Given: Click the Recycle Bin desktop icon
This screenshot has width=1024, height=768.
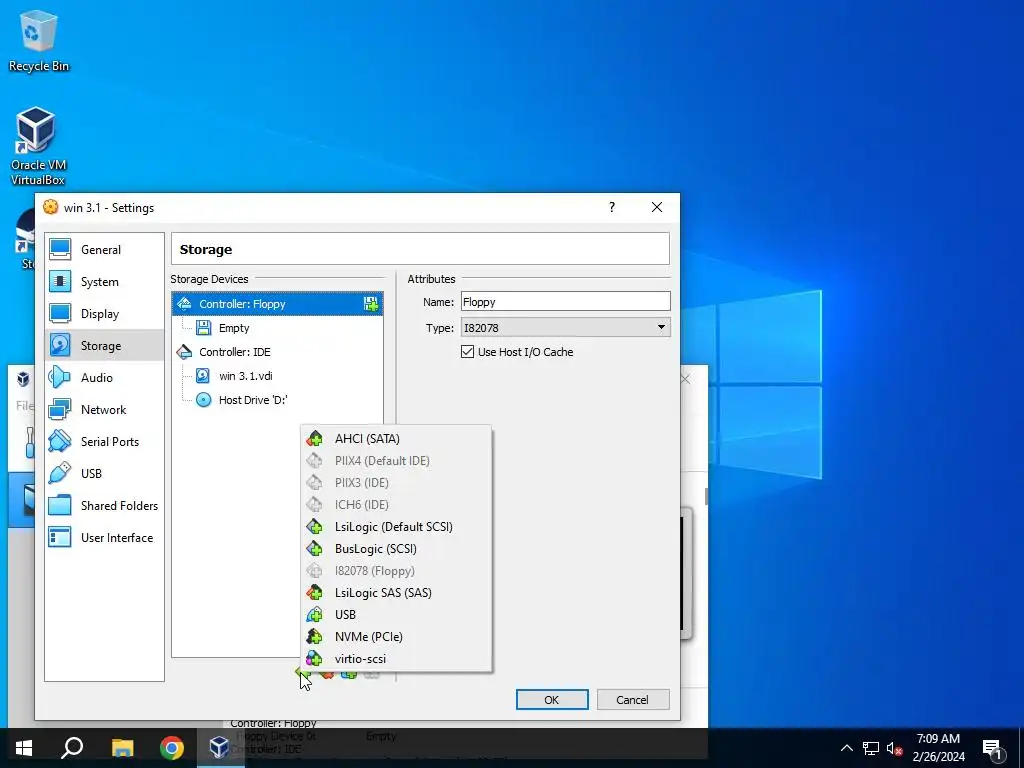Looking at the screenshot, I should [39, 41].
